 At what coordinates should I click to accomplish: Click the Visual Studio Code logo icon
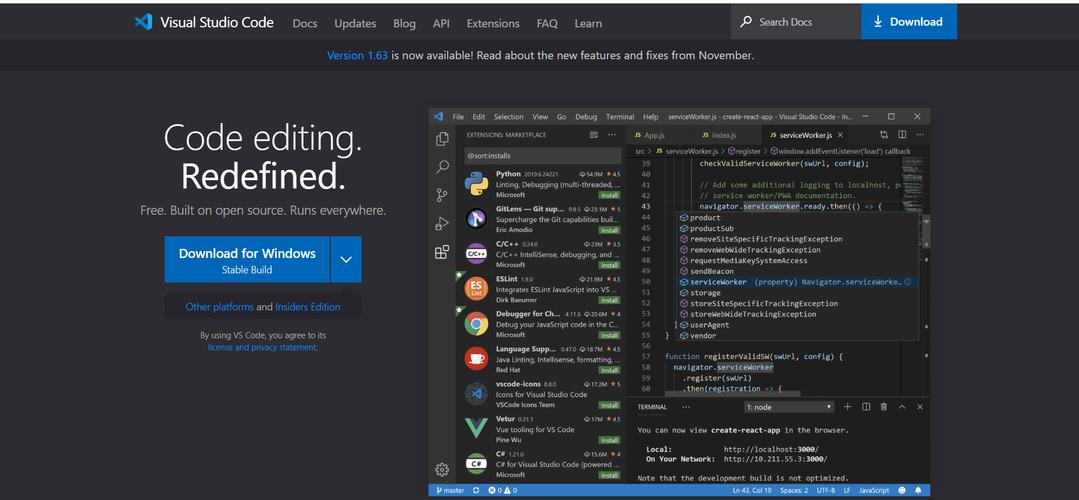coord(143,22)
